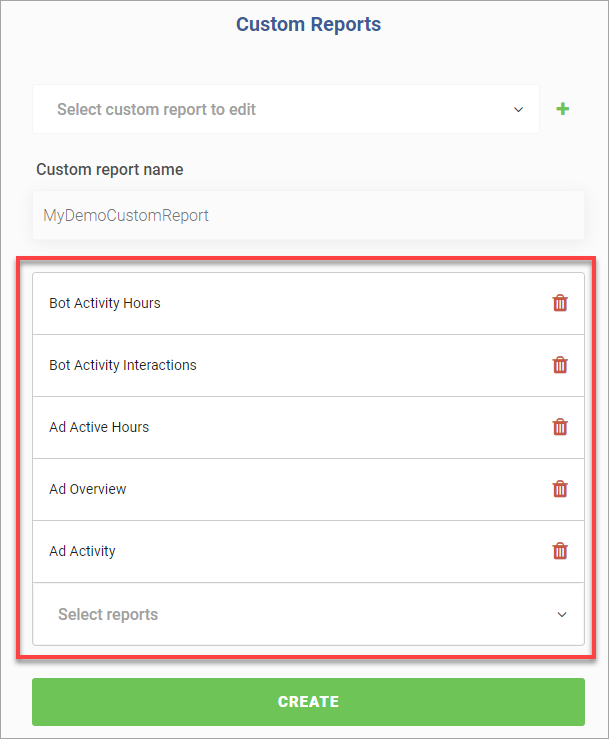Click the chevron arrow in the 'Select reports' field
The image size is (609, 739).
pyautogui.click(x=561, y=615)
